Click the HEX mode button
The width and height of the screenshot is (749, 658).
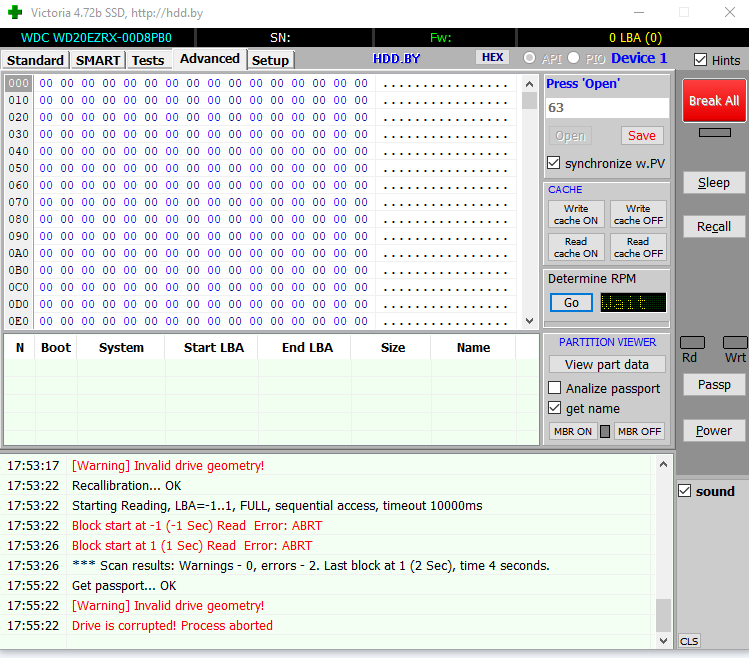pyautogui.click(x=492, y=58)
